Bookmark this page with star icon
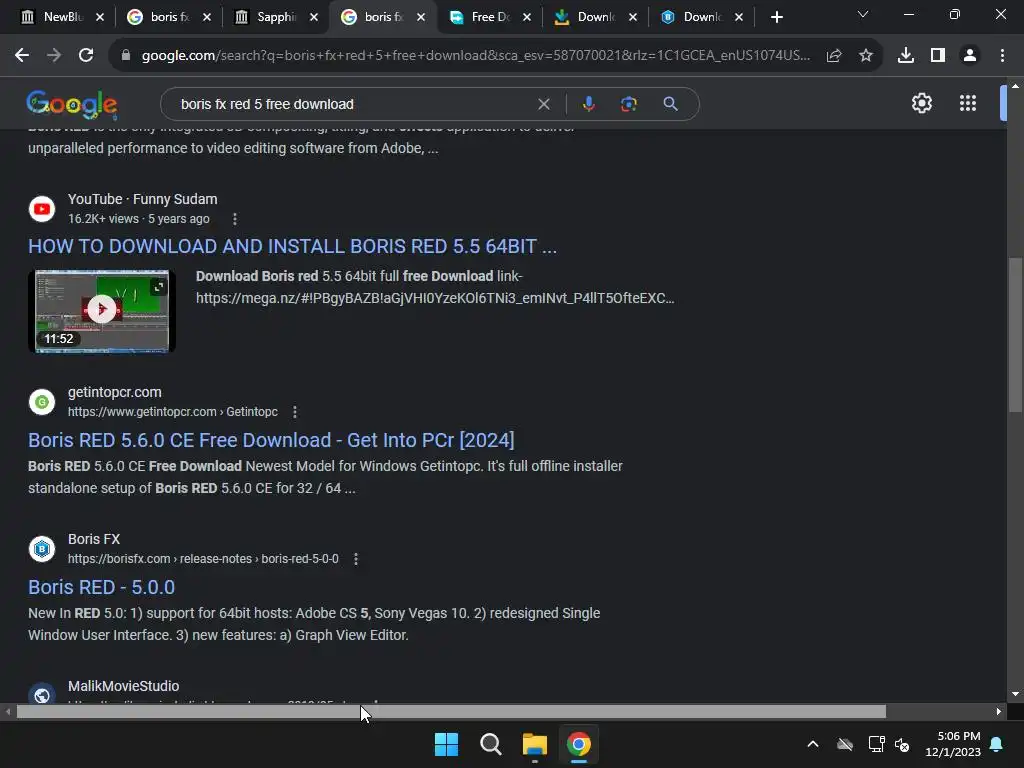This screenshot has width=1024, height=768. point(866,56)
